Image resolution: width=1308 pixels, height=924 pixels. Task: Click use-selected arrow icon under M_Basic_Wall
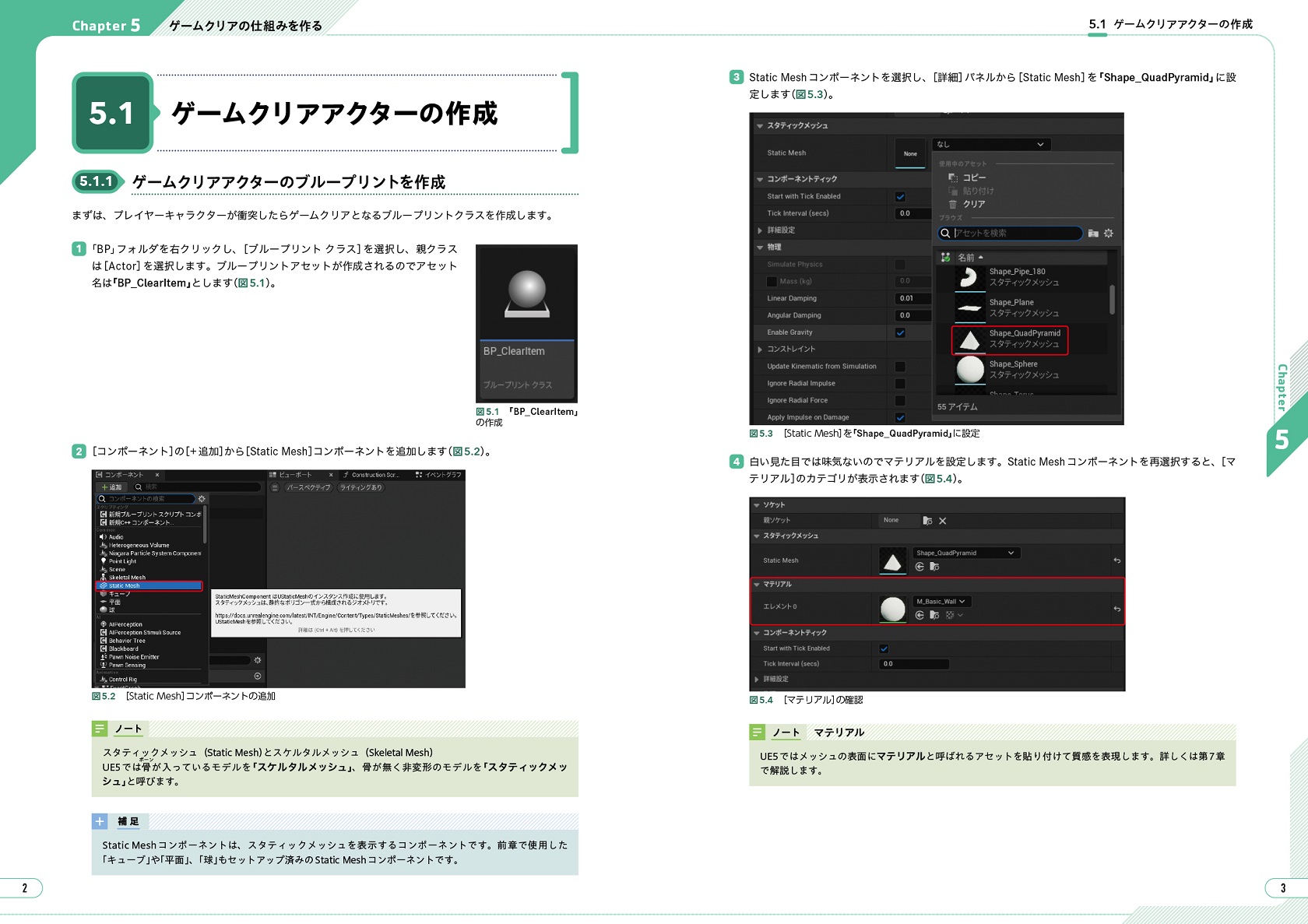pyautogui.click(x=919, y=615)
